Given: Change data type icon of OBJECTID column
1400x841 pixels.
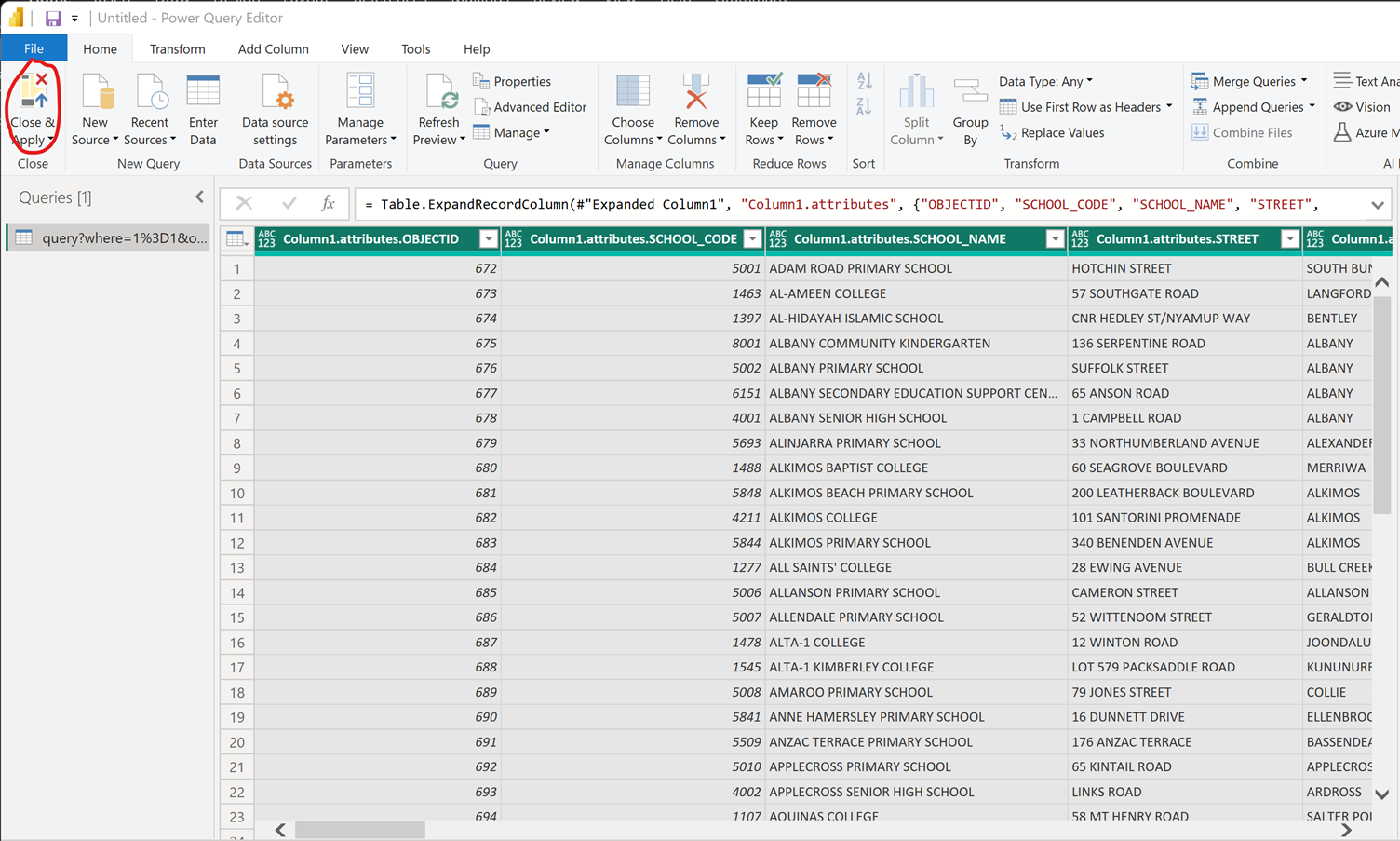Looking at the screenshot, I should (266, 239).
